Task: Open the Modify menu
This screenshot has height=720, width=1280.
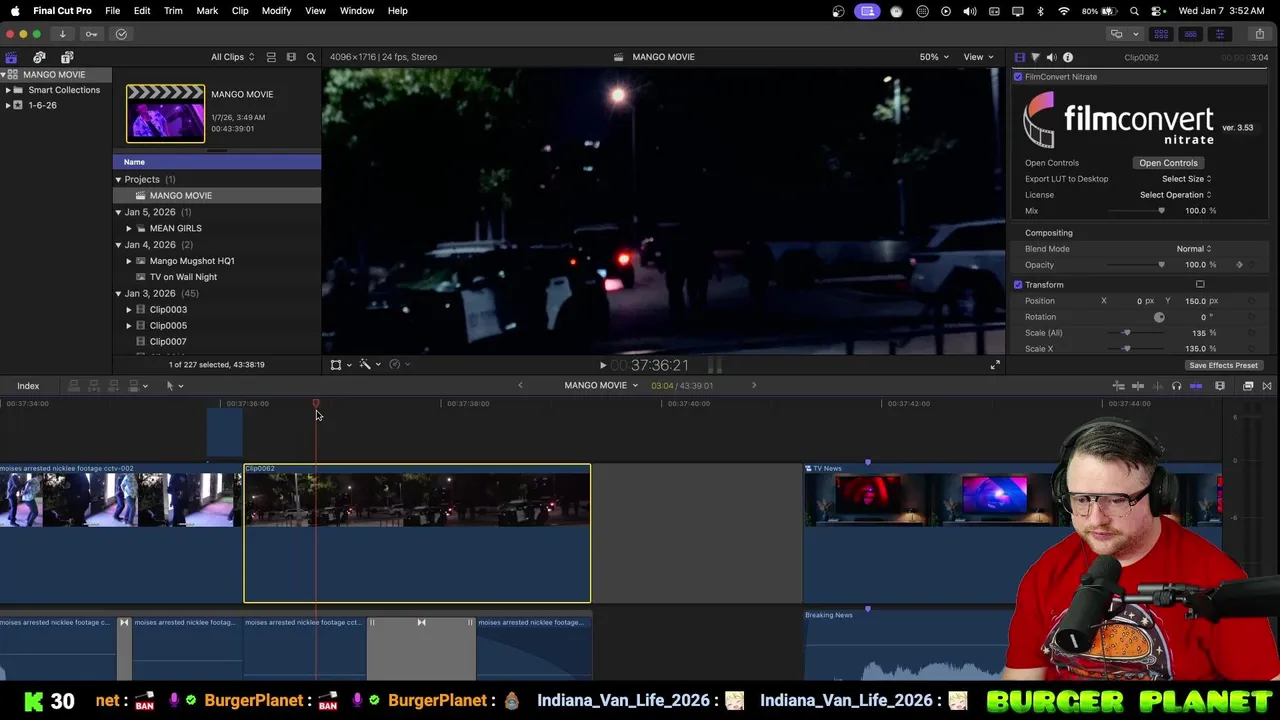Action: 276,11
